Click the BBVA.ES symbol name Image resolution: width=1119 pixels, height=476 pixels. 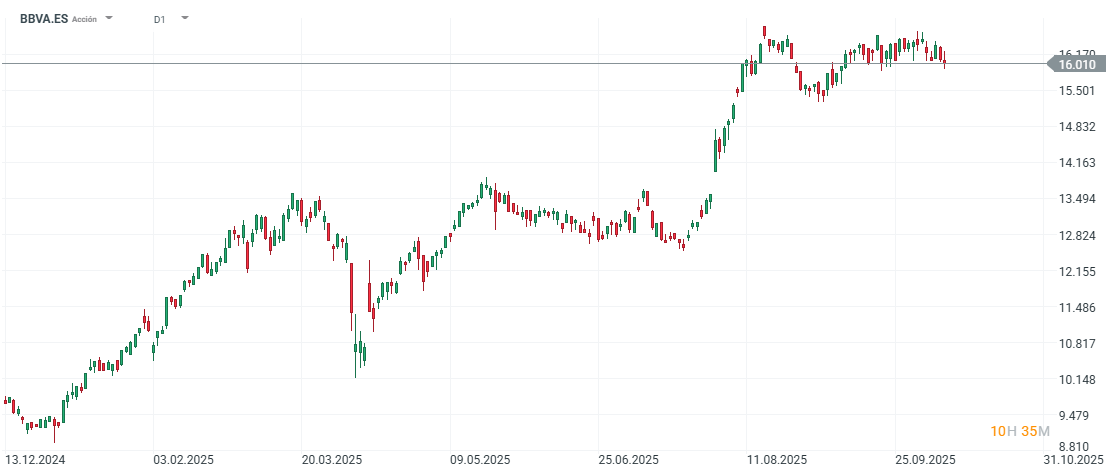click(44, 18)
